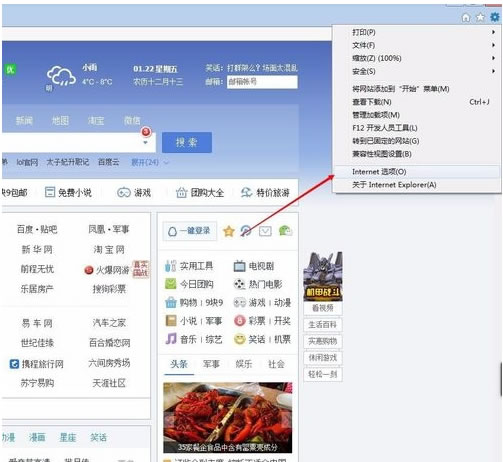The image size is (503, 462).
Task: Click the 看视频 sidebar button
Action: pos(323,308)
